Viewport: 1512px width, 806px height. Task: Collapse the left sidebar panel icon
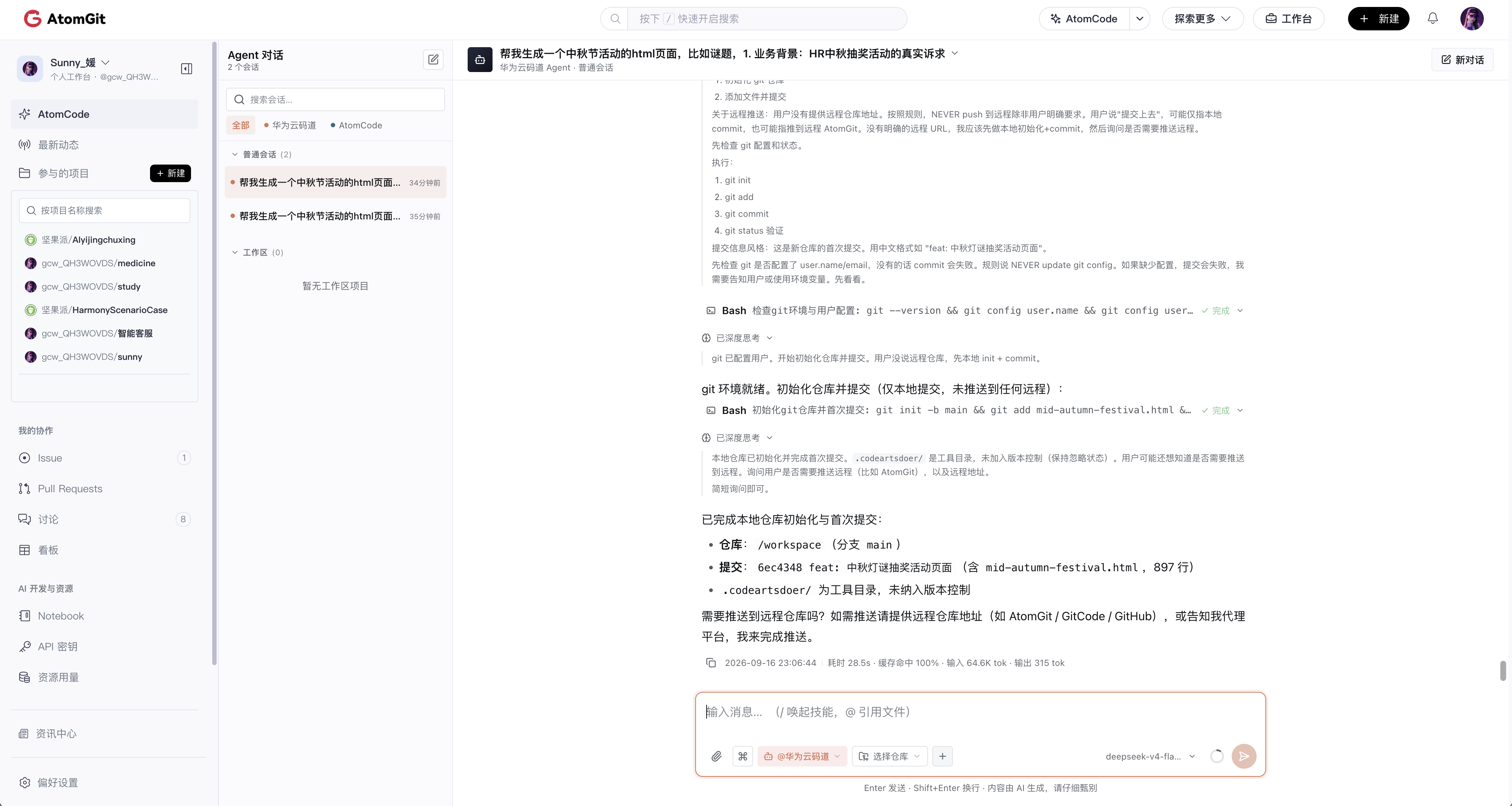(x=187, y=69)
